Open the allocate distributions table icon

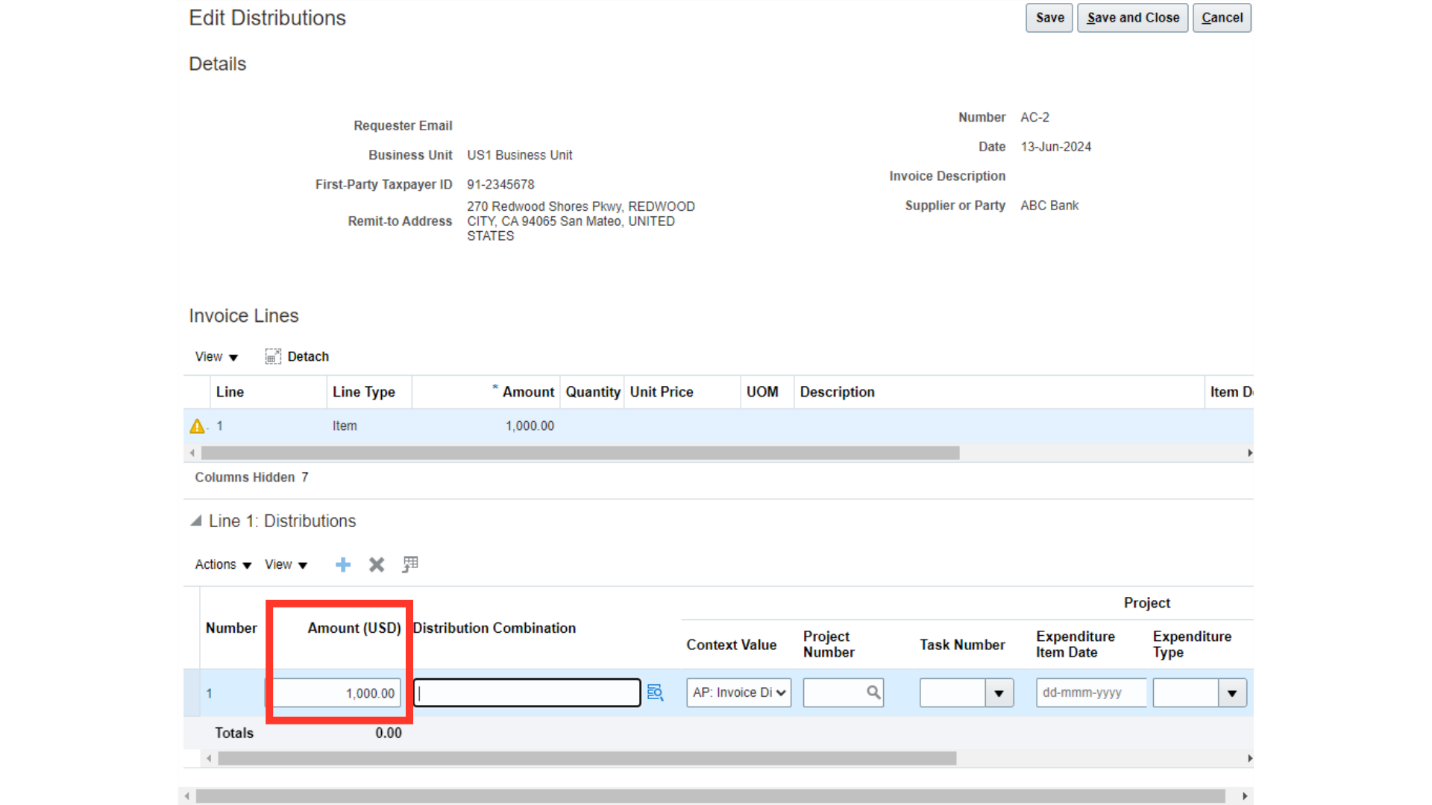coord(410,565)
